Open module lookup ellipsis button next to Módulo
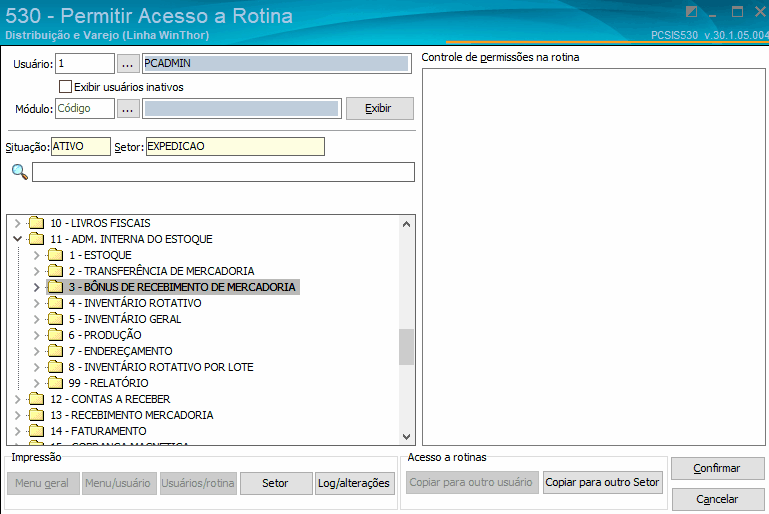Viewport: 769px width, 514px height. [x=128, y=108]
